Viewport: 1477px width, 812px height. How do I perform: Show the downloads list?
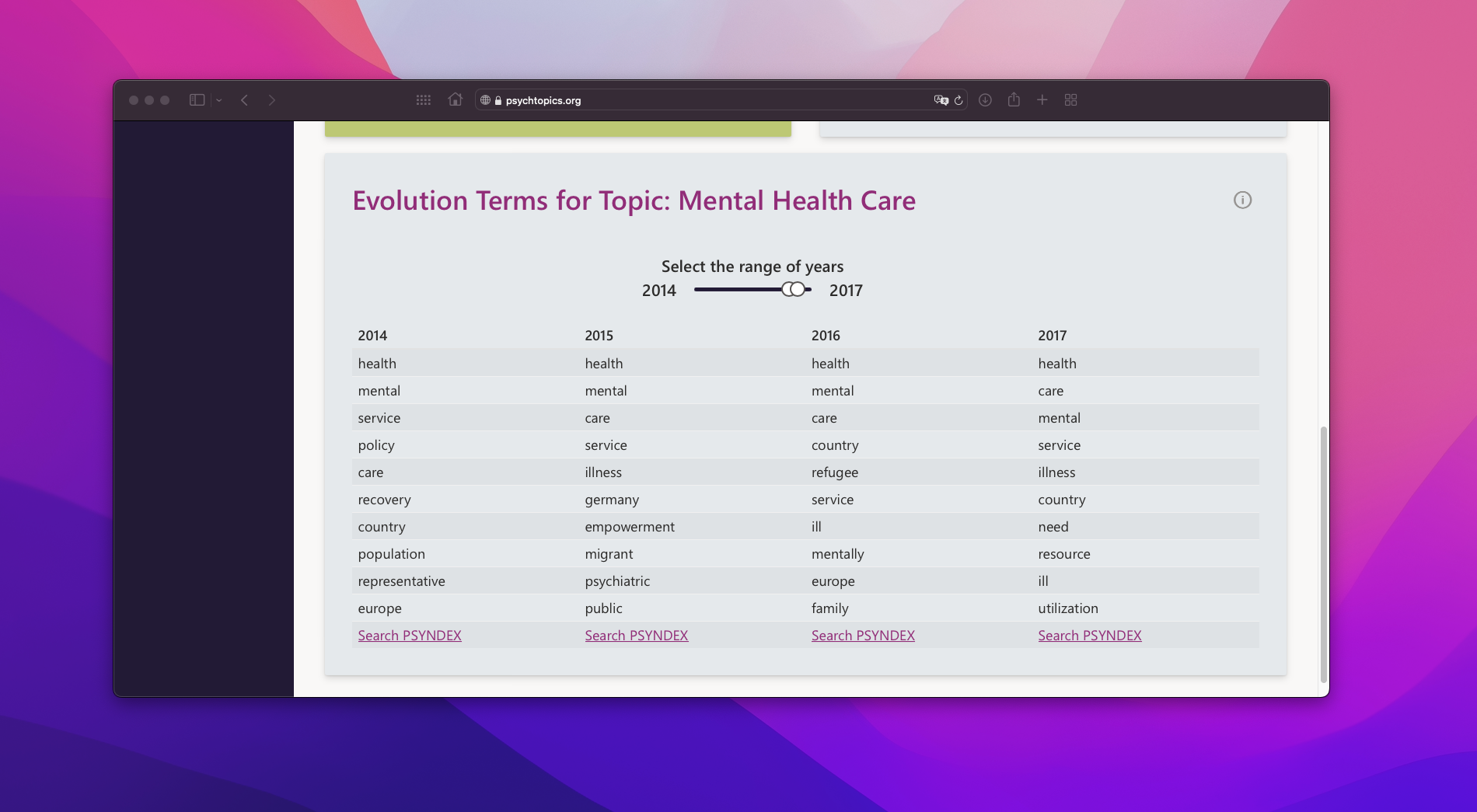point(985,100)
